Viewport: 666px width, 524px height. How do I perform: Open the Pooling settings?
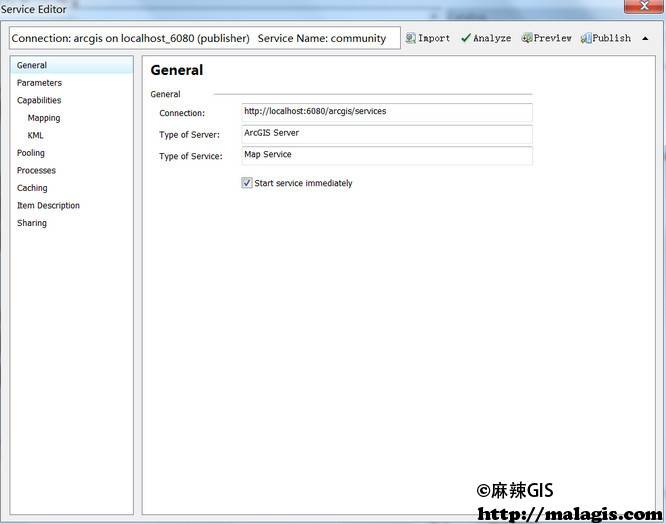[x=31, y=153]
